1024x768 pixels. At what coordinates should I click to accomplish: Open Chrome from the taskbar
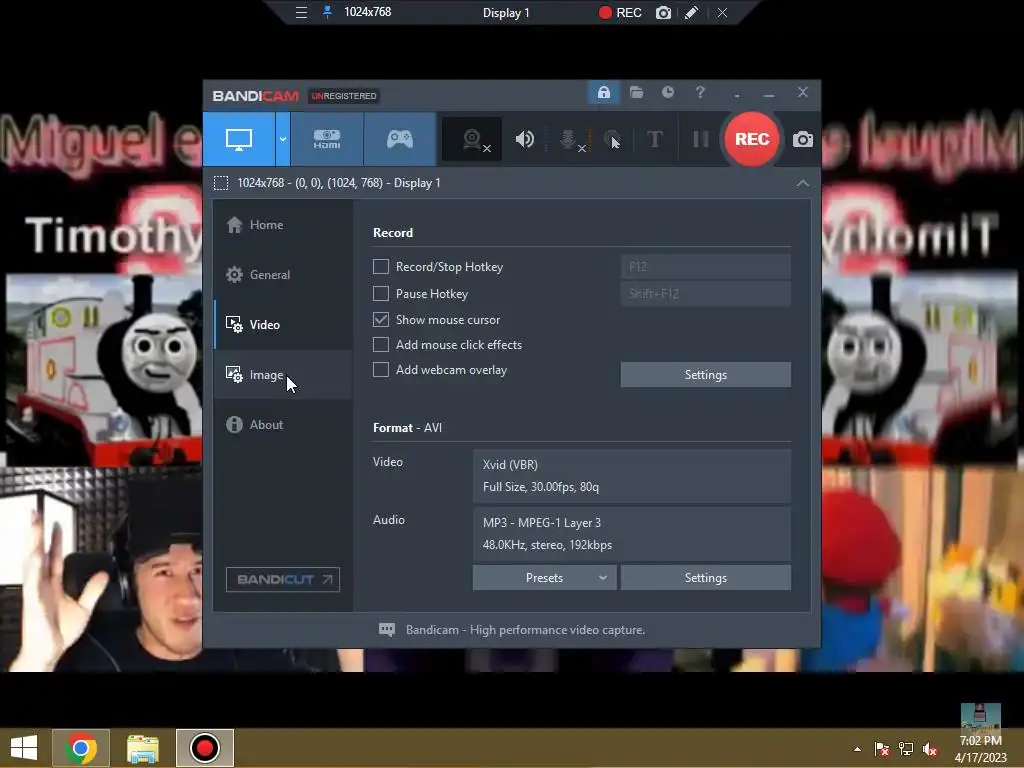81,748
